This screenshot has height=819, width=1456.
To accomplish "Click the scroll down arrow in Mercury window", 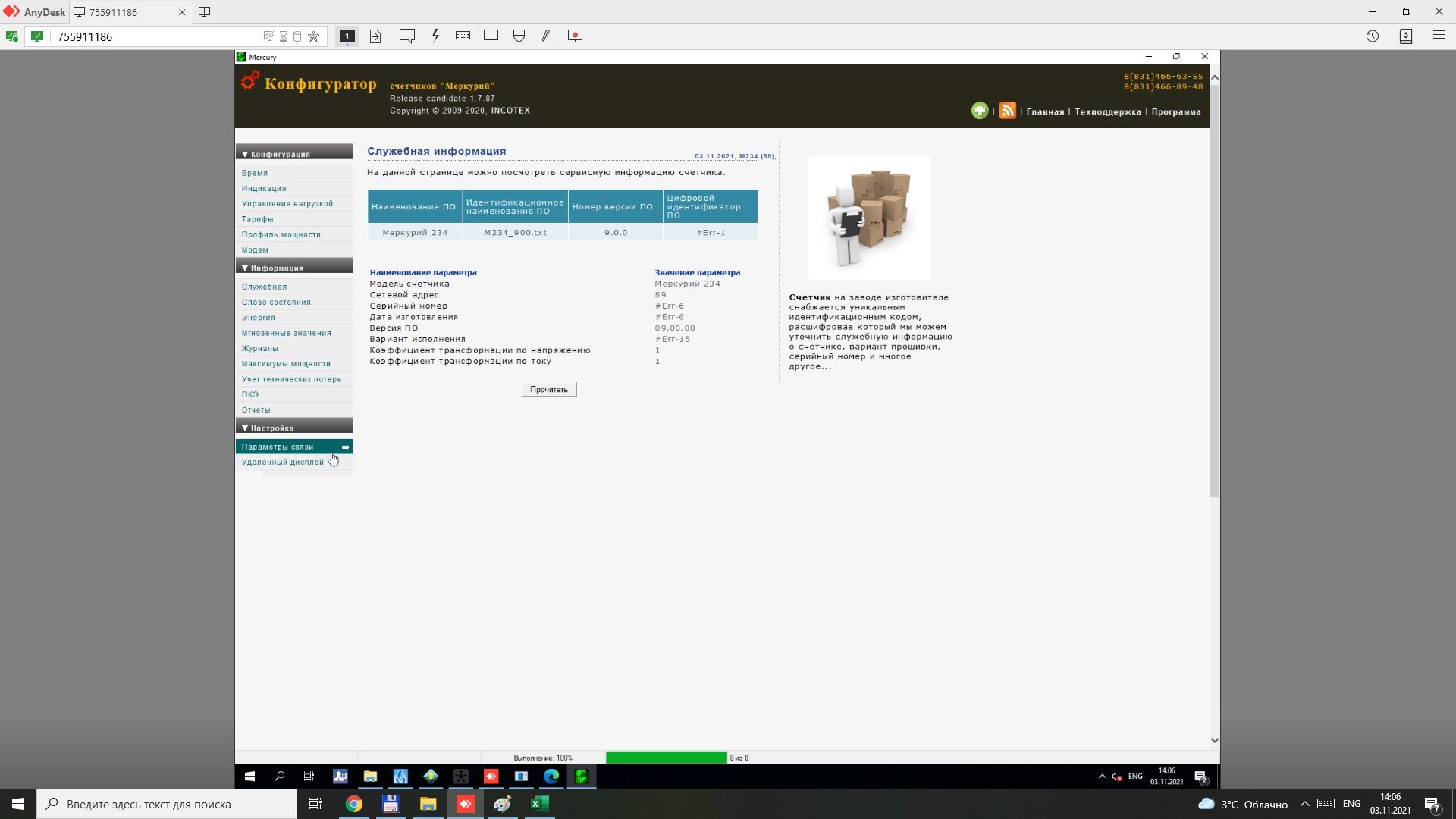I will [1214, 740].
